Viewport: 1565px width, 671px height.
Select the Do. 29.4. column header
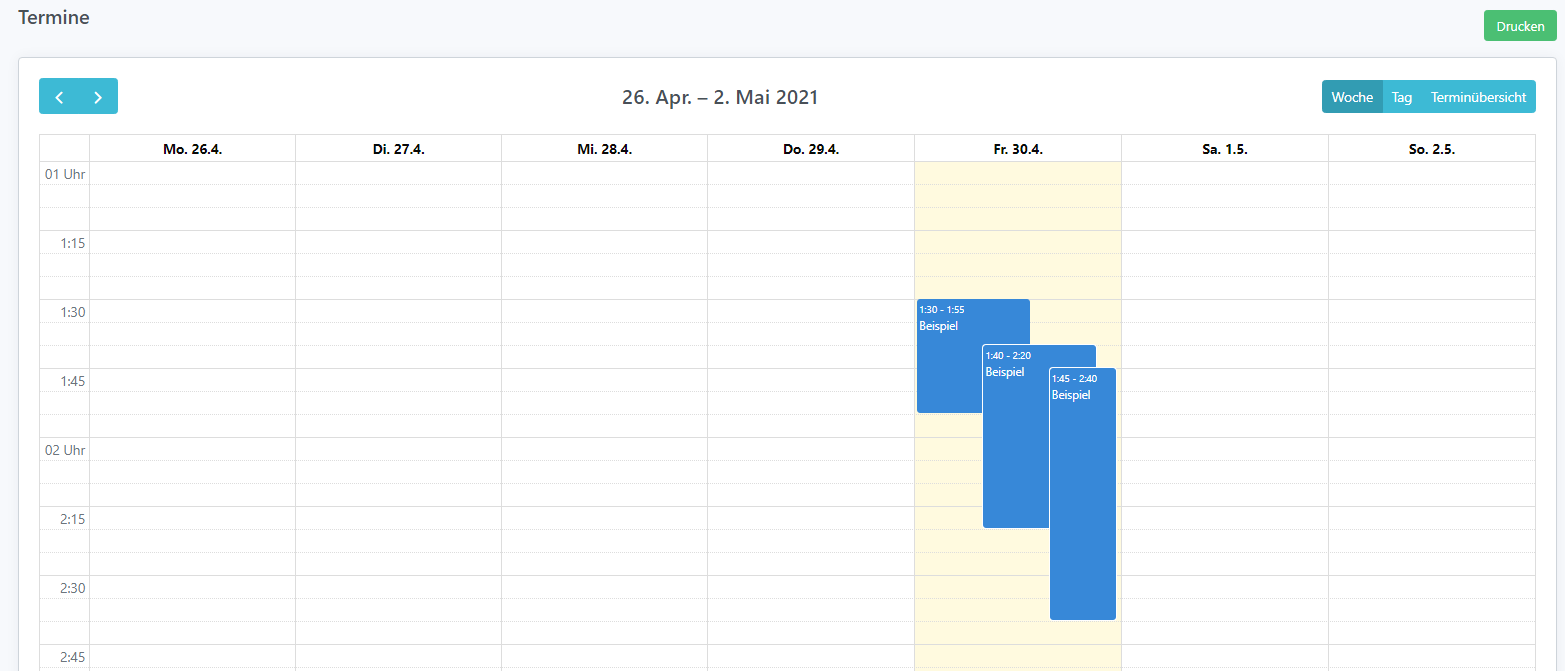[x=810, y=149]
